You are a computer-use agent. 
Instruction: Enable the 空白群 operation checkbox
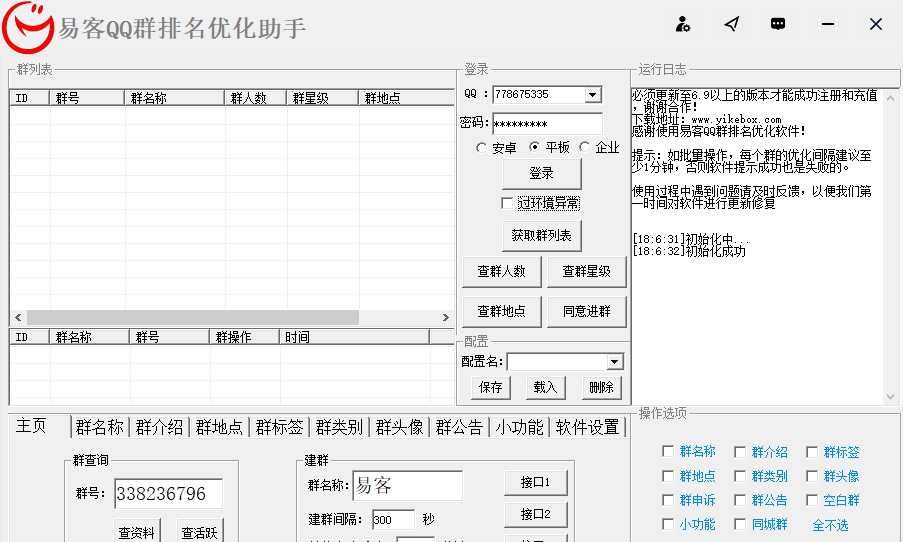pyautogui.click(x=812, y=500)
